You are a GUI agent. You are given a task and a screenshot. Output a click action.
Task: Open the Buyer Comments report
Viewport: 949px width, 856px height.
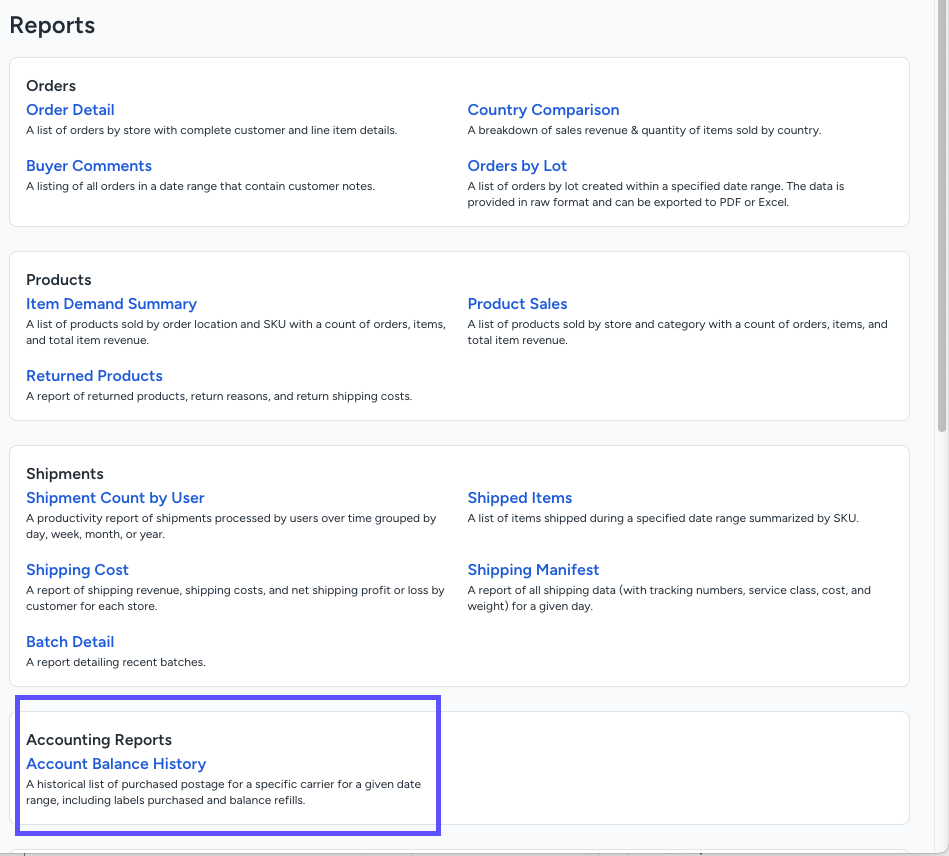89,166
